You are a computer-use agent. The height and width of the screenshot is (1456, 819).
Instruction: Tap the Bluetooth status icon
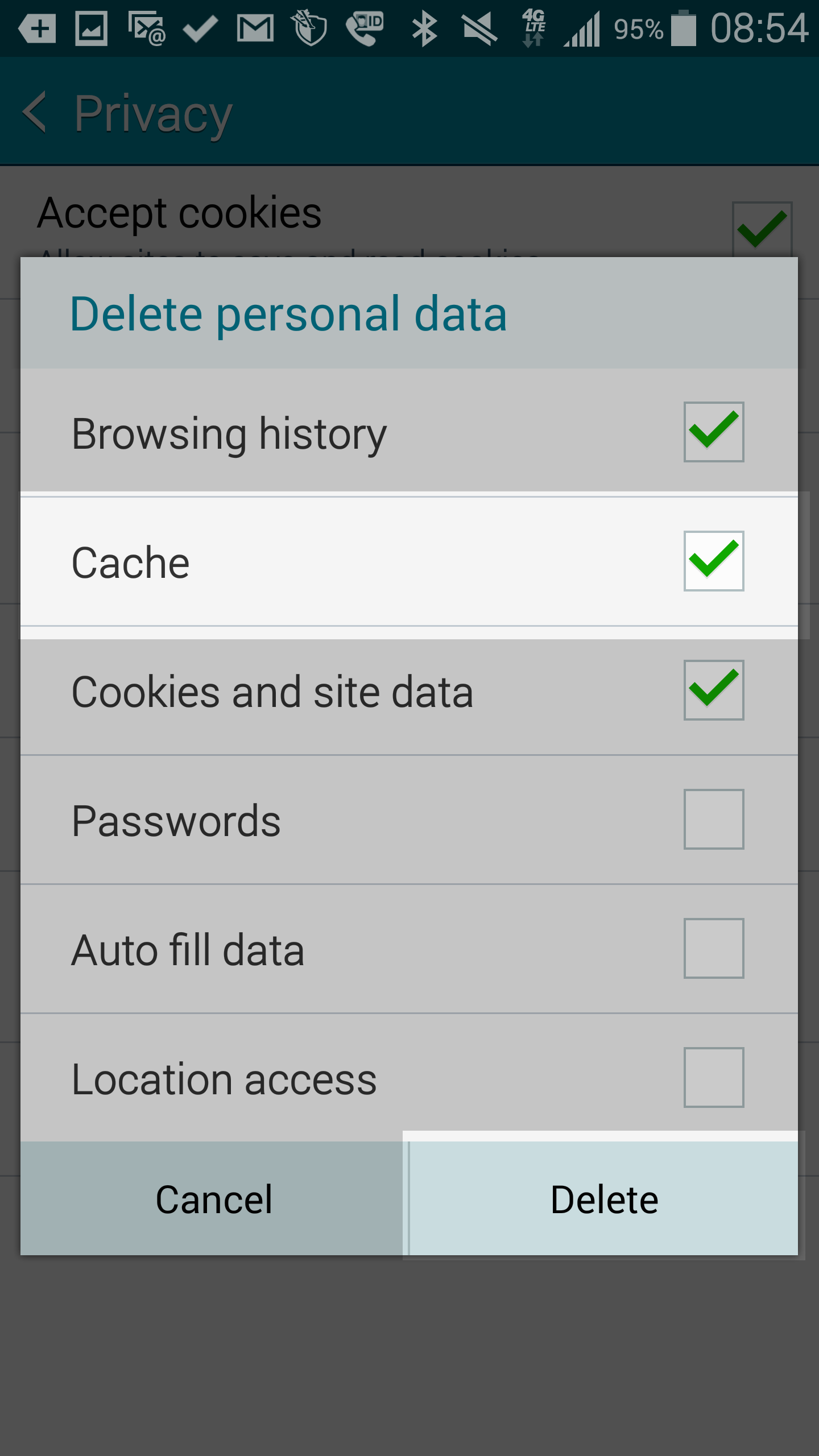(424, 28)
